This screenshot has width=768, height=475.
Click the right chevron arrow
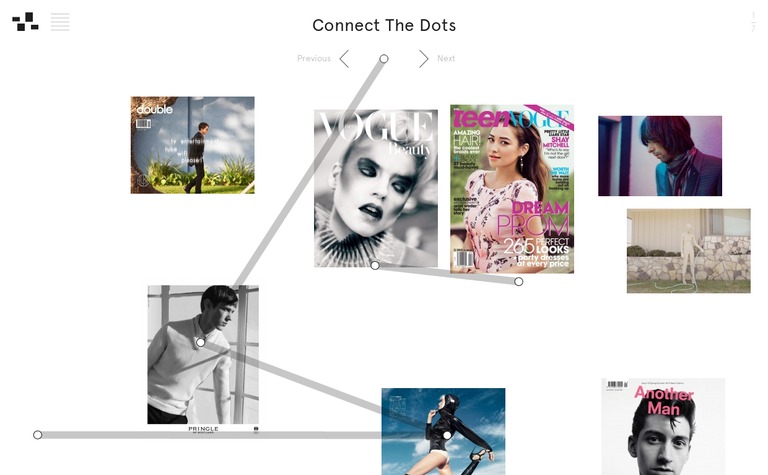click(x=423, y=58)
